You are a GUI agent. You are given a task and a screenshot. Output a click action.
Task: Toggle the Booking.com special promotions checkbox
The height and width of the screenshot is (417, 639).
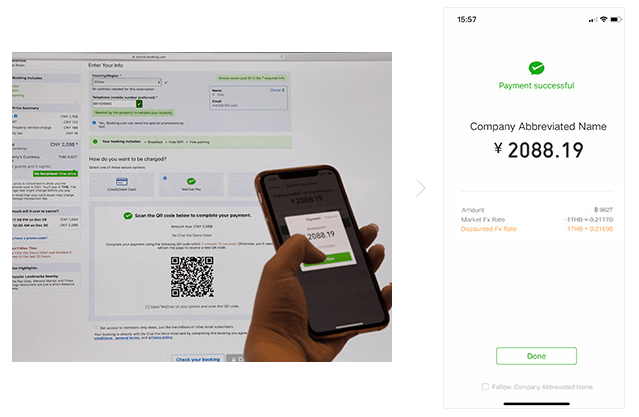pyautogui.click(x=95, y=123)
